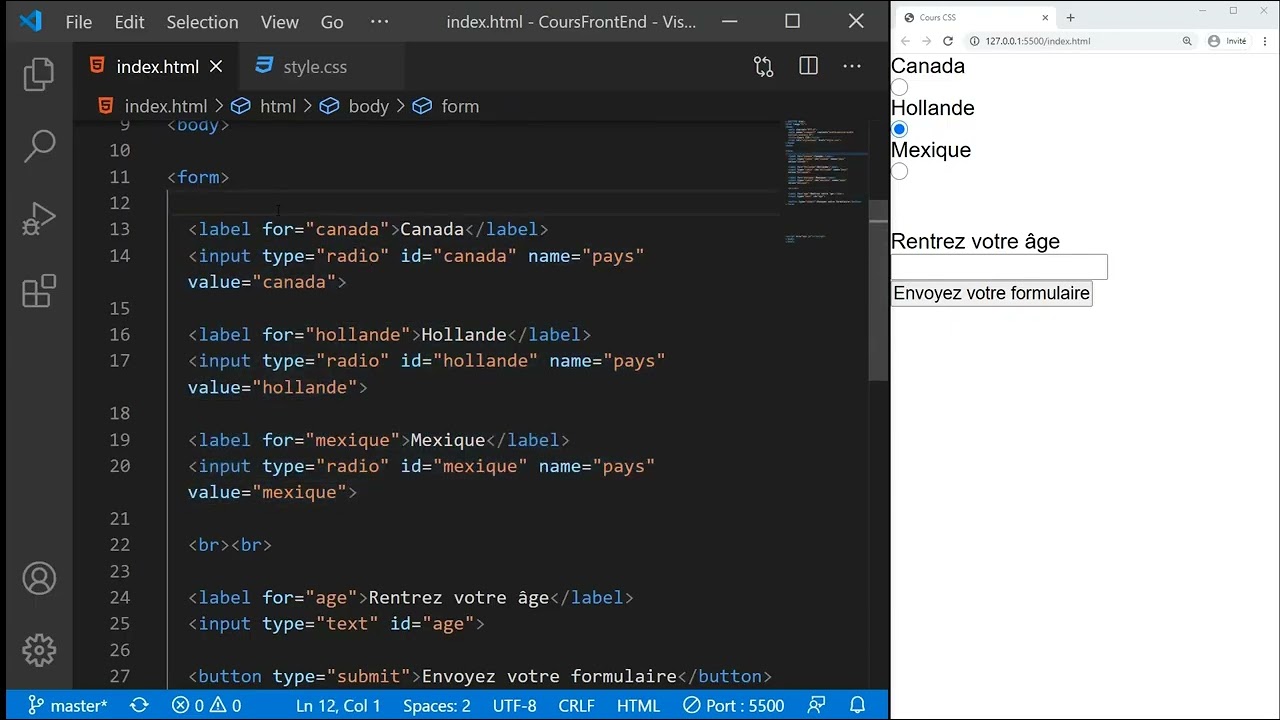Click the Rentrez votre âge label
This screenshot has height=720, width=1280.
(x=975, y=241)
